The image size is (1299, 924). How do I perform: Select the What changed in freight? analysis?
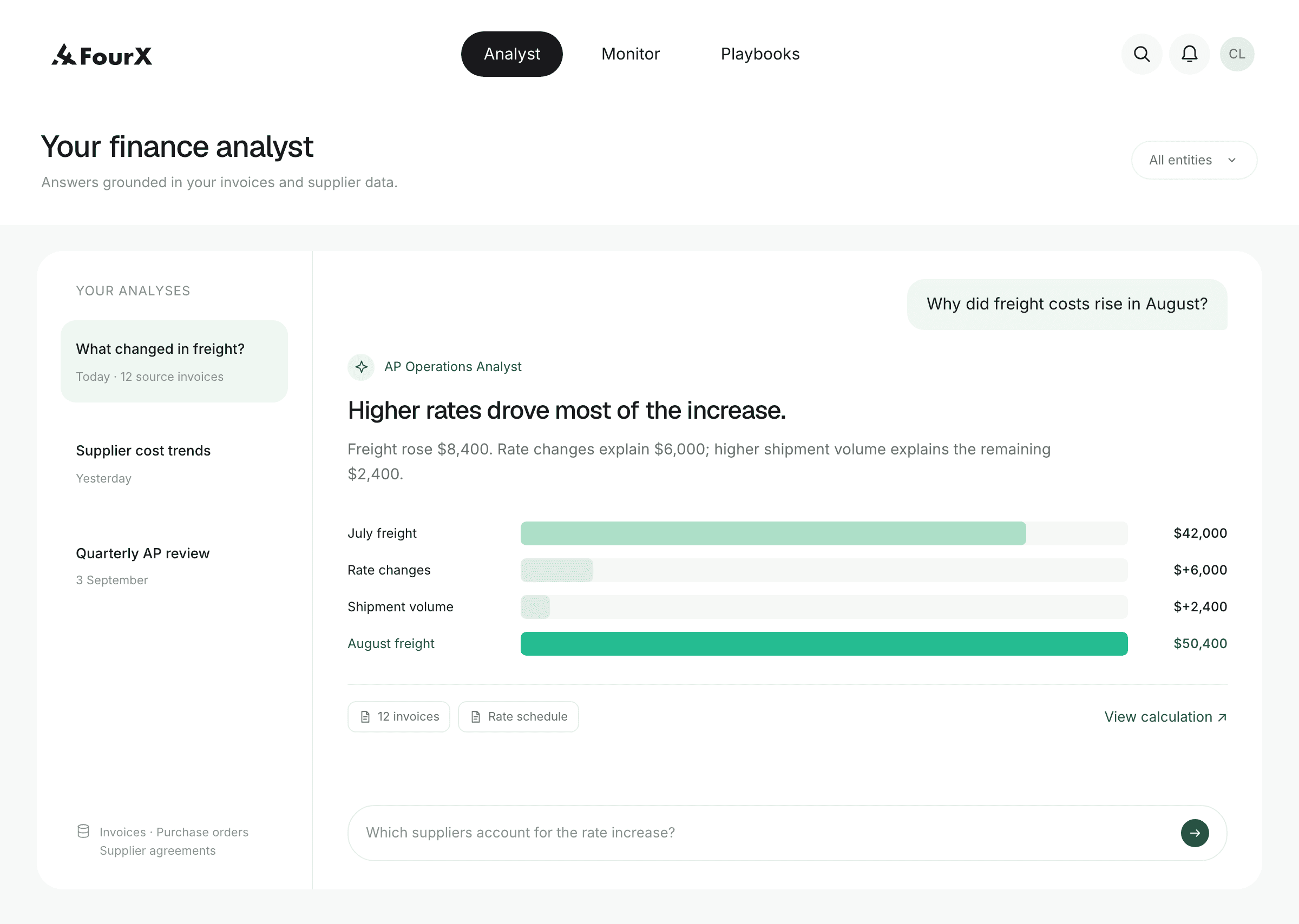(174, 361)
